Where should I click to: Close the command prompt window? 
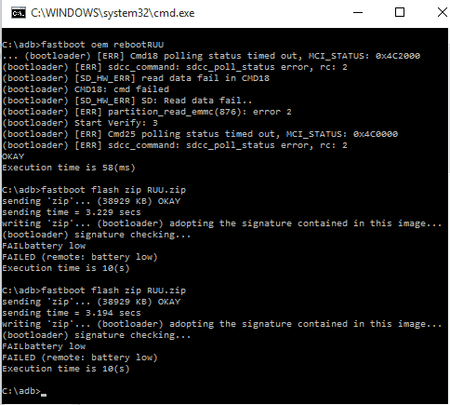click(442, 13)
